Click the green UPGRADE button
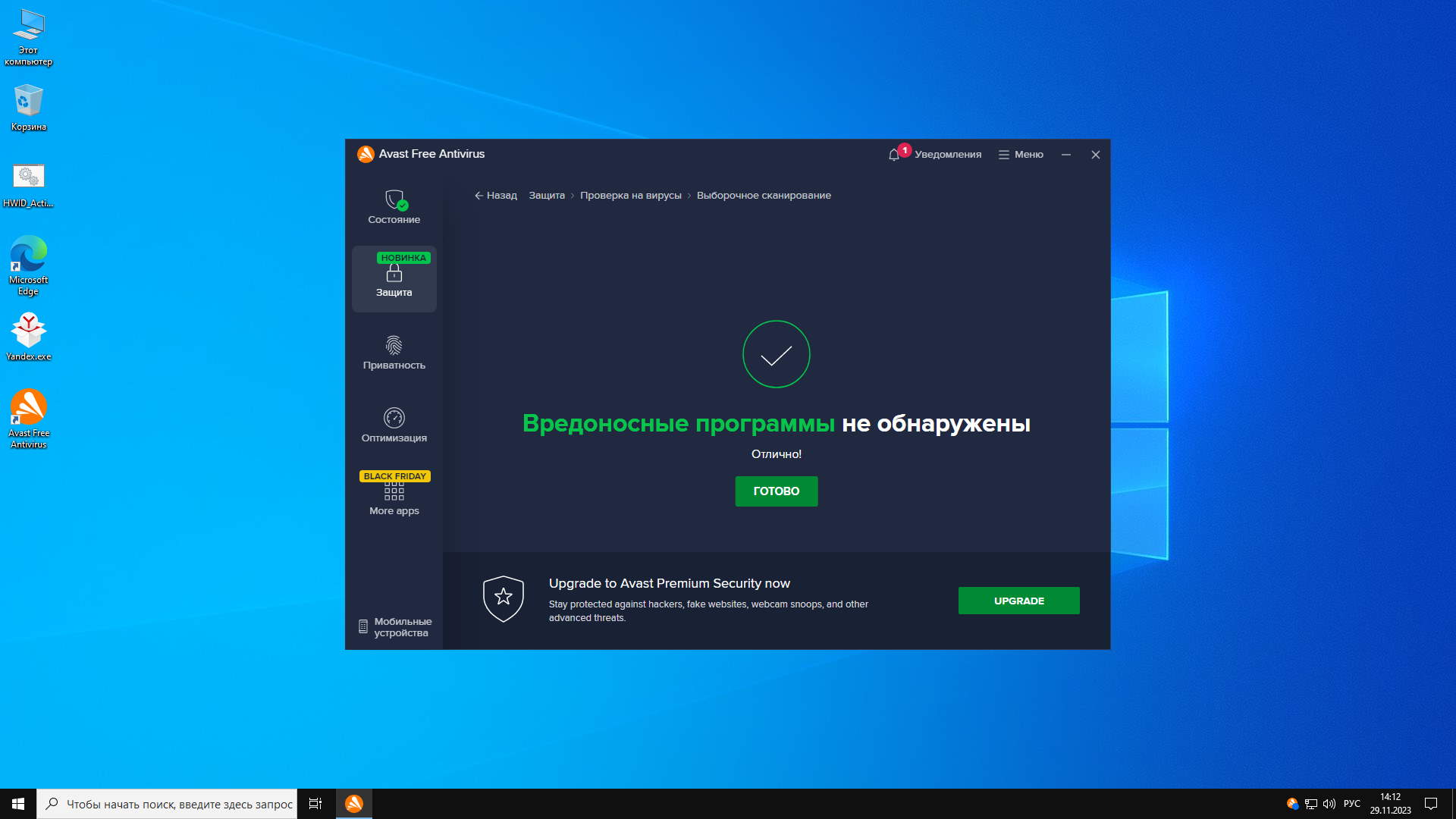The image size is (1456, 819). pyautogui.click(x=1018, y=601)
